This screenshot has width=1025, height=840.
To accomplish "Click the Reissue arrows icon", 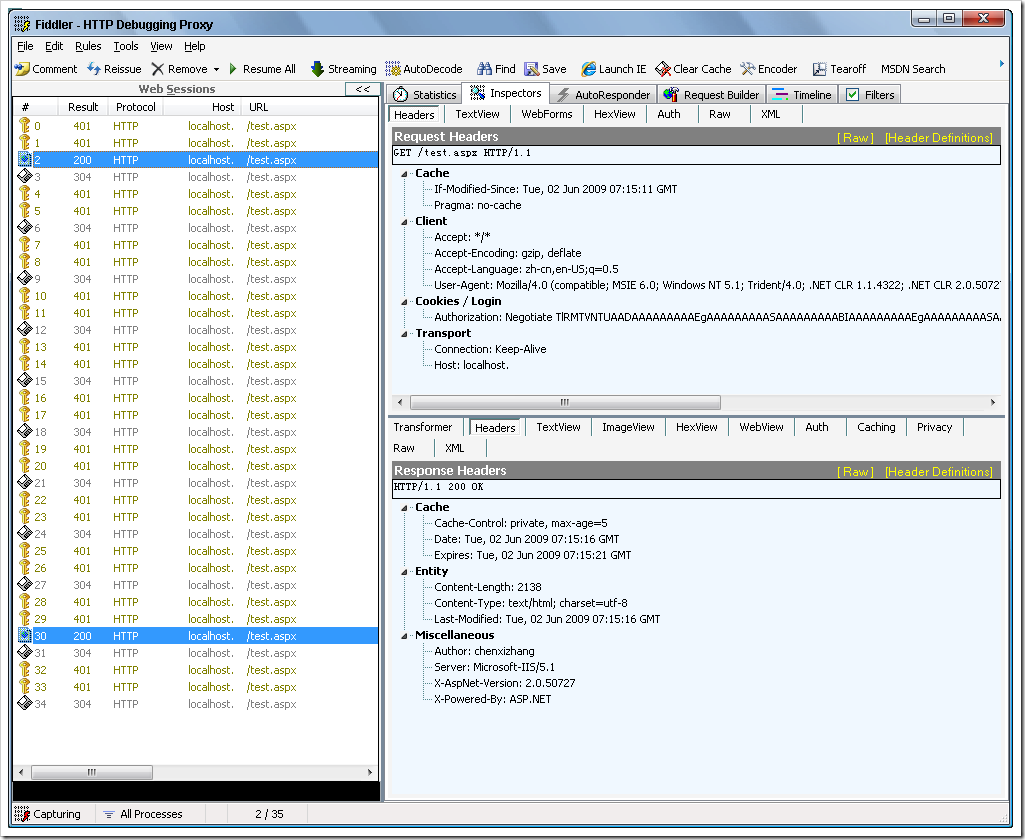I will (94, 69).
